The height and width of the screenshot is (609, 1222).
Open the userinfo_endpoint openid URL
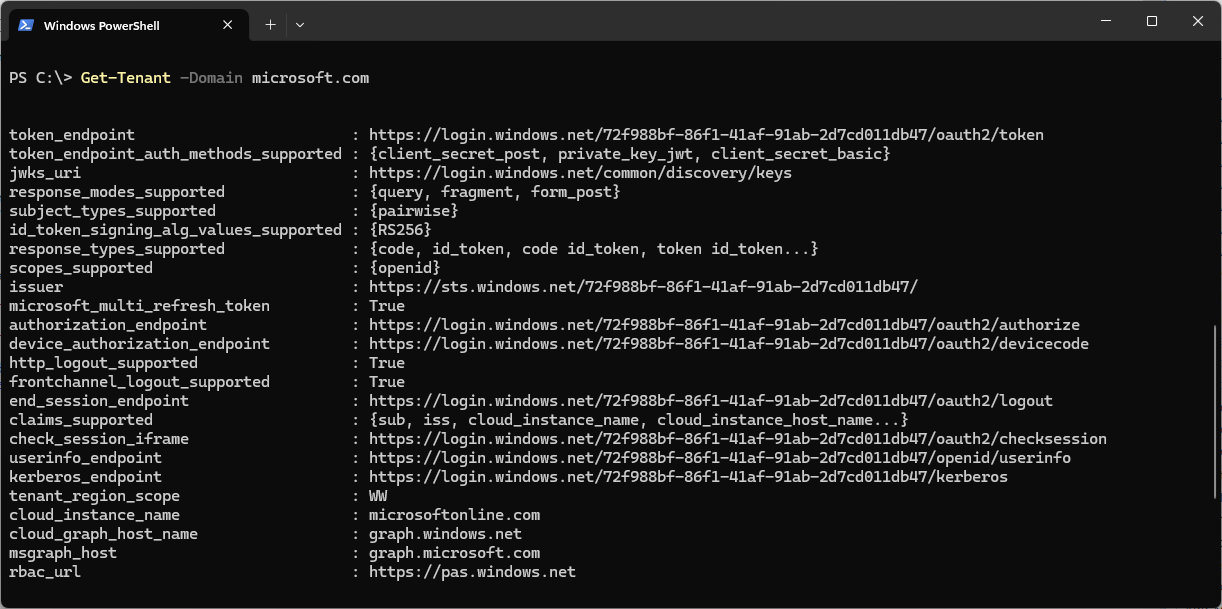click(719, 458)
